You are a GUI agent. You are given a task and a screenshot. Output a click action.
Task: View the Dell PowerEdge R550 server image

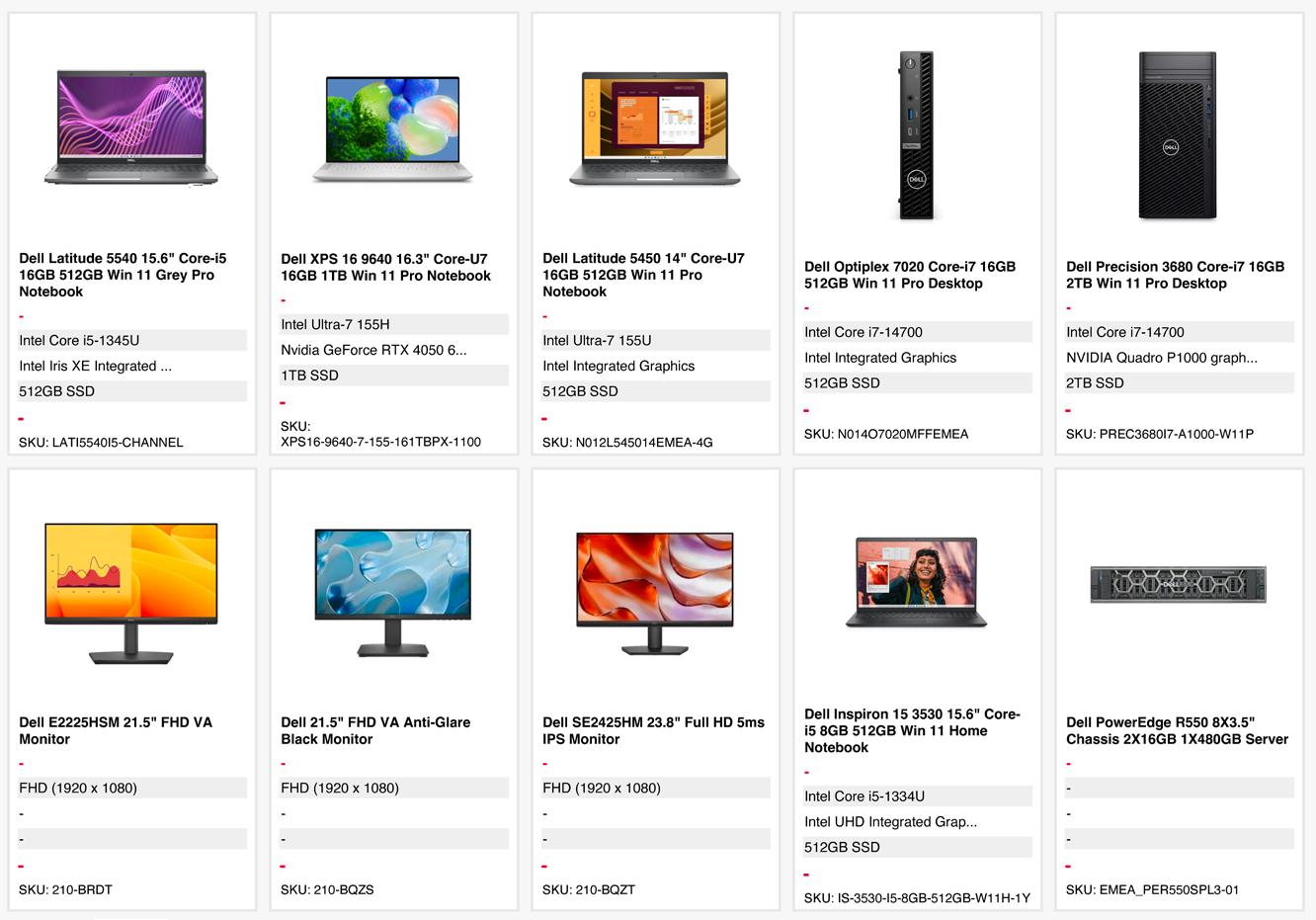pos(1178,584)
